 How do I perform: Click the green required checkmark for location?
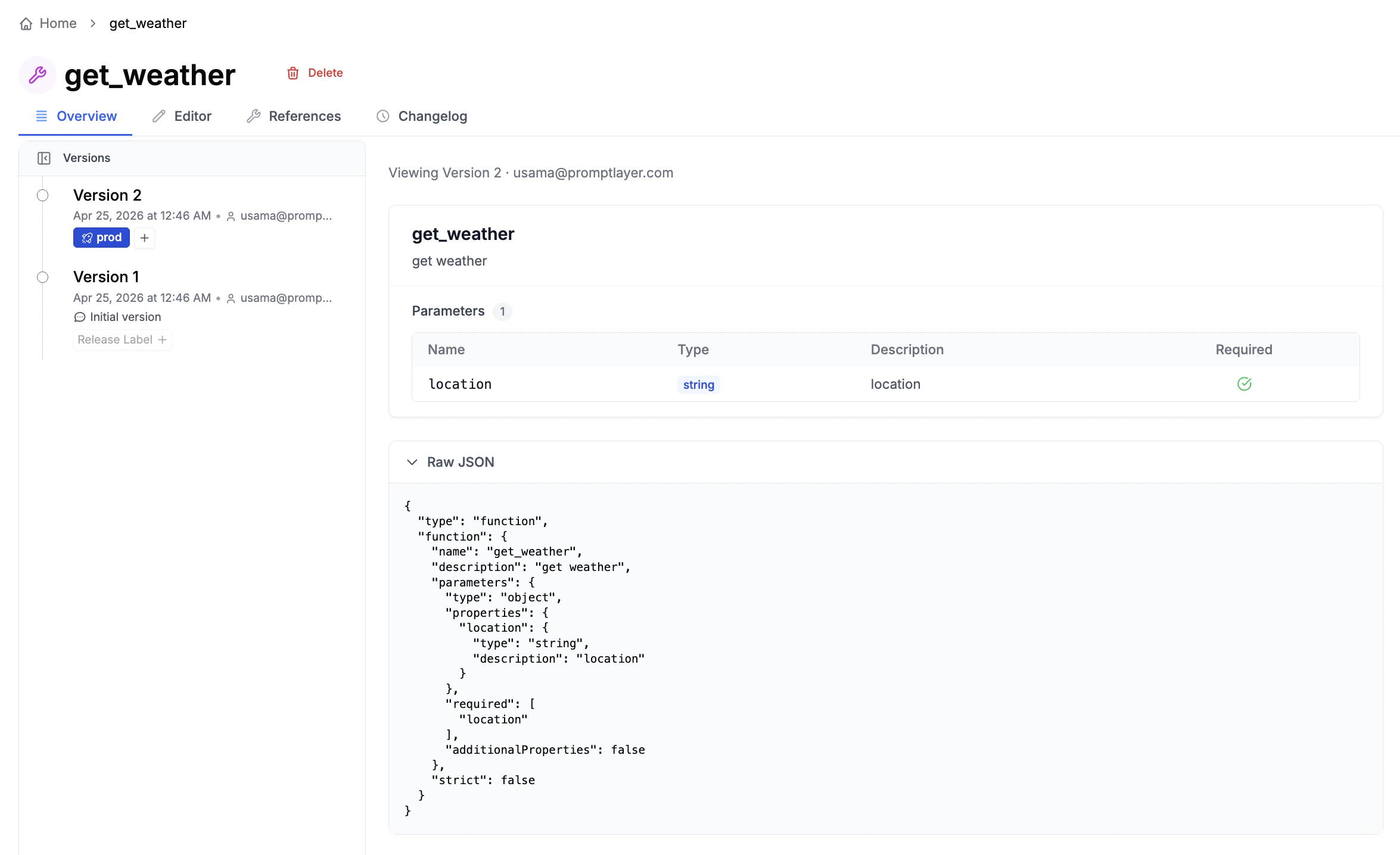click(1244, 384)
